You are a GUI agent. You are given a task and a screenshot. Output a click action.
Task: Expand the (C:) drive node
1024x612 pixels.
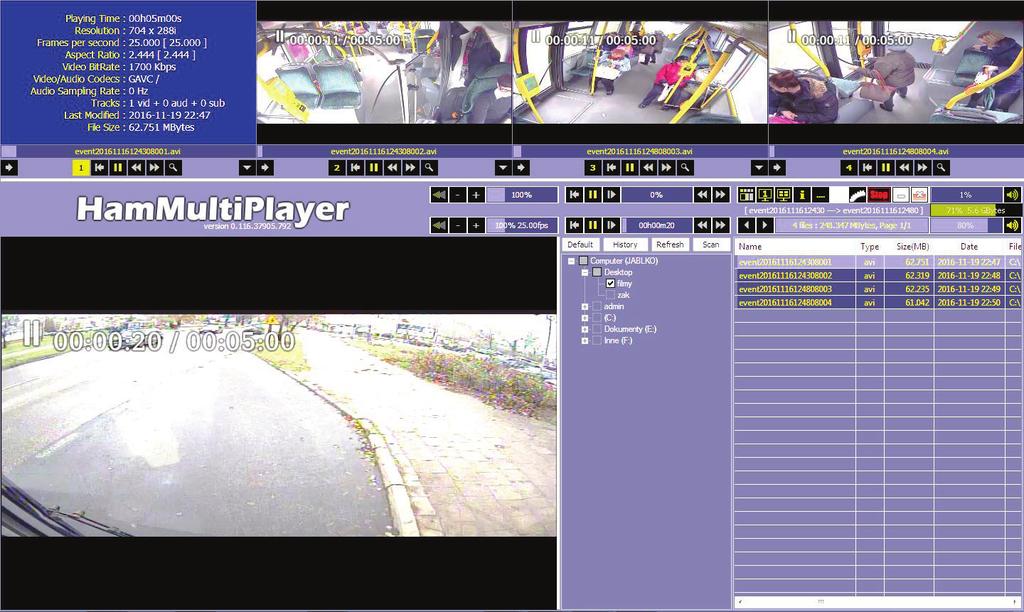585,318
